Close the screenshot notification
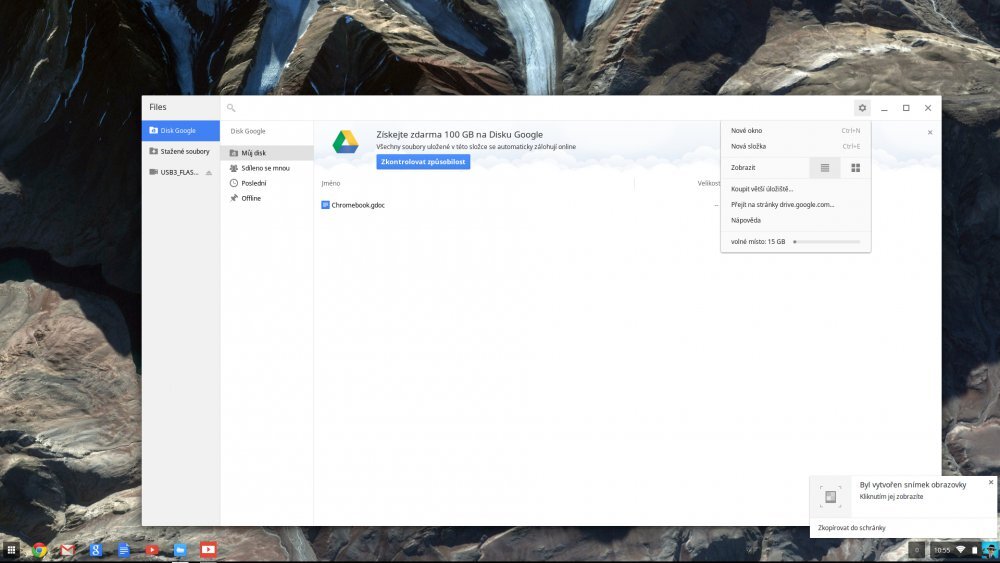The image size is (1000, 563). 990,482
